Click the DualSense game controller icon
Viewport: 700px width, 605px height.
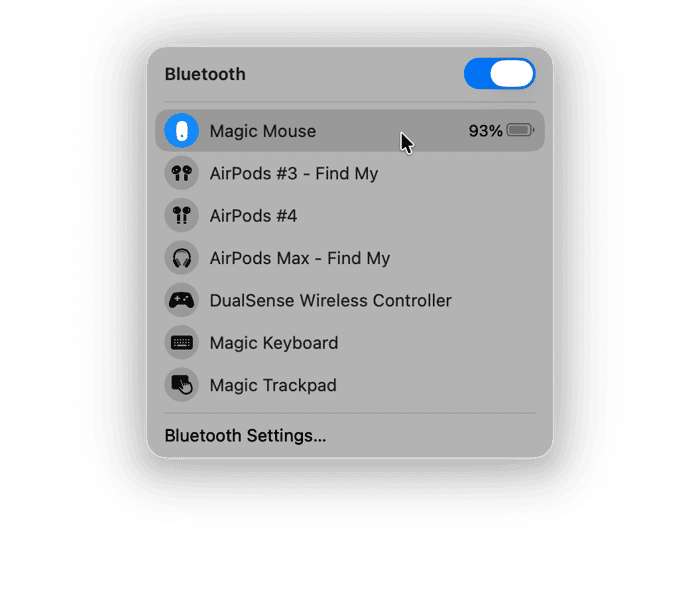point(181,300)
